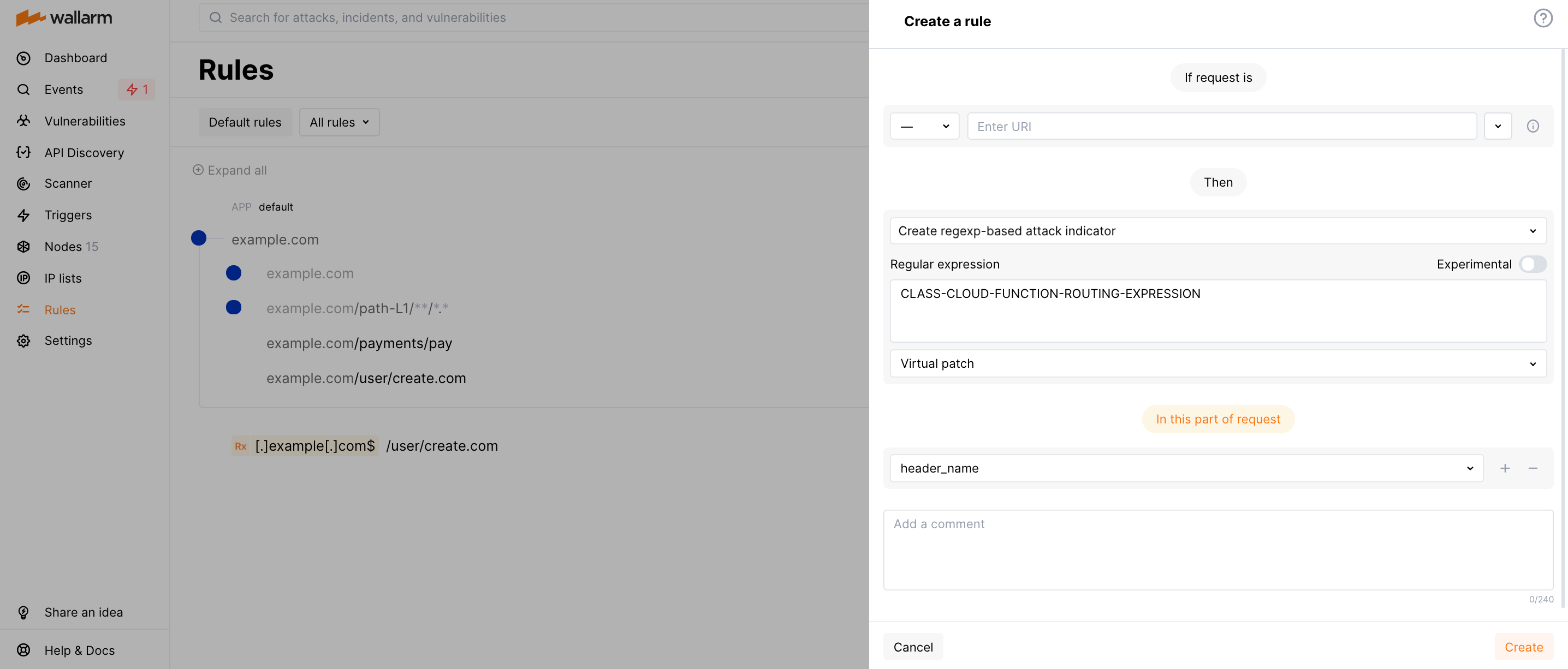
Task: Expand the example.com root tree node
Action: [198, 238]
